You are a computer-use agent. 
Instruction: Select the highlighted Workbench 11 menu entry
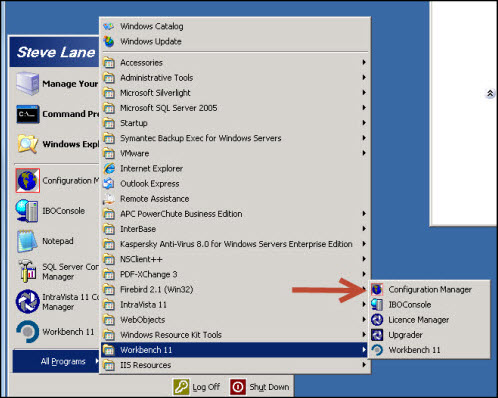(x=235, y=350)
